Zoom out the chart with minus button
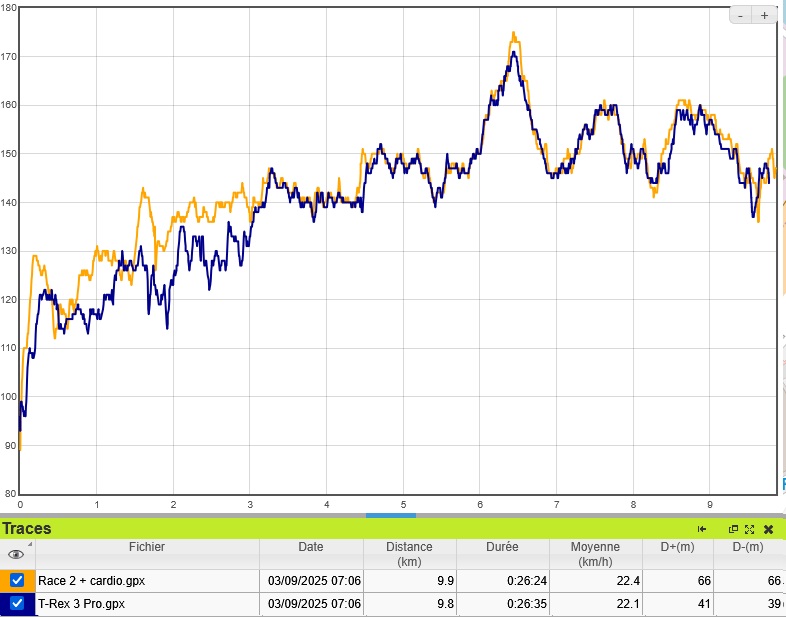The width and height of the screenshot is (786, 617). 740,15
